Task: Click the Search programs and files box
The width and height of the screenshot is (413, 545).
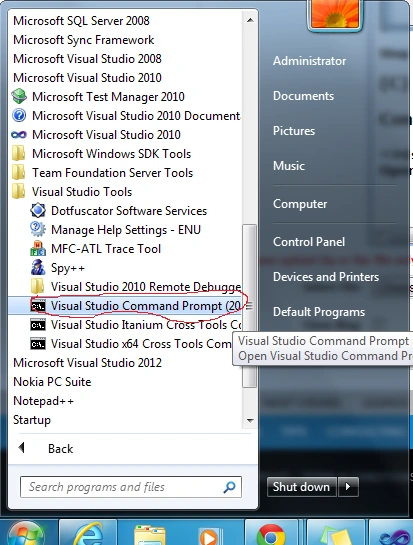Action: click(131, 487)
